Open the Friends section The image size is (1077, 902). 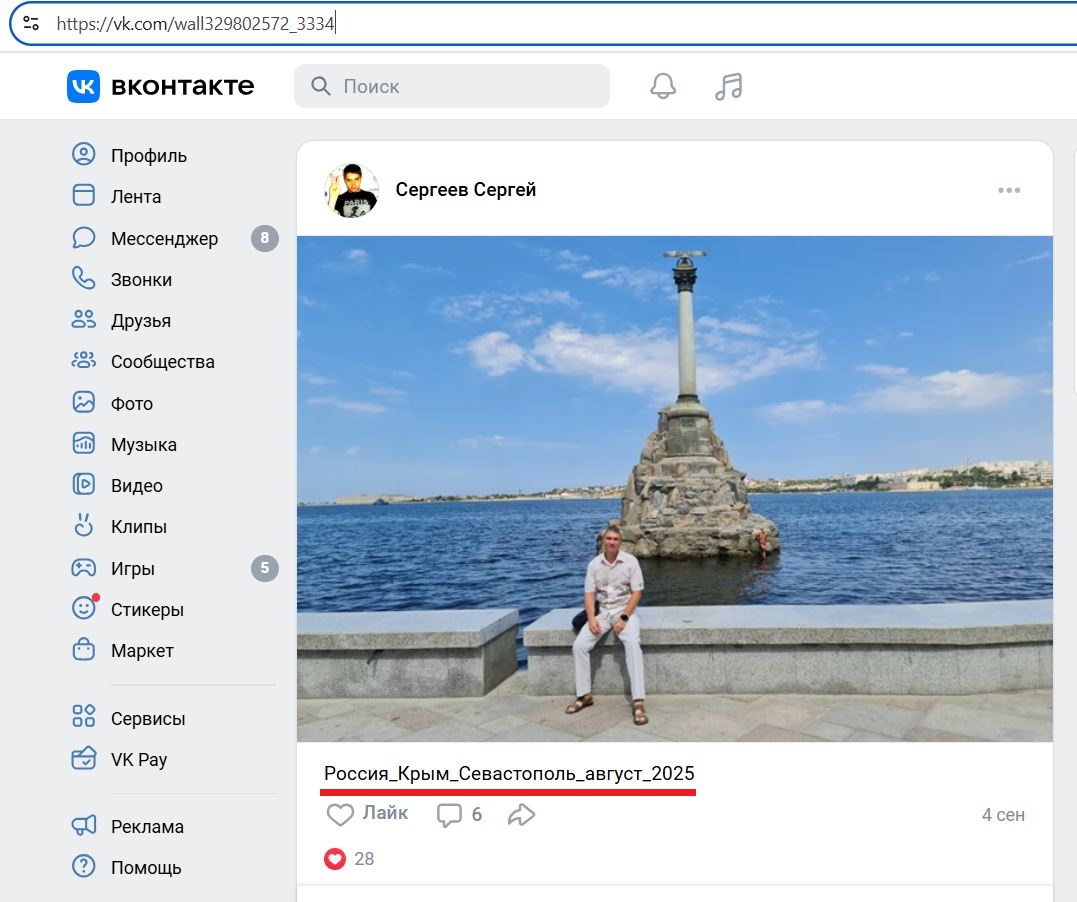pyautogui.click(x=140, y=321)
